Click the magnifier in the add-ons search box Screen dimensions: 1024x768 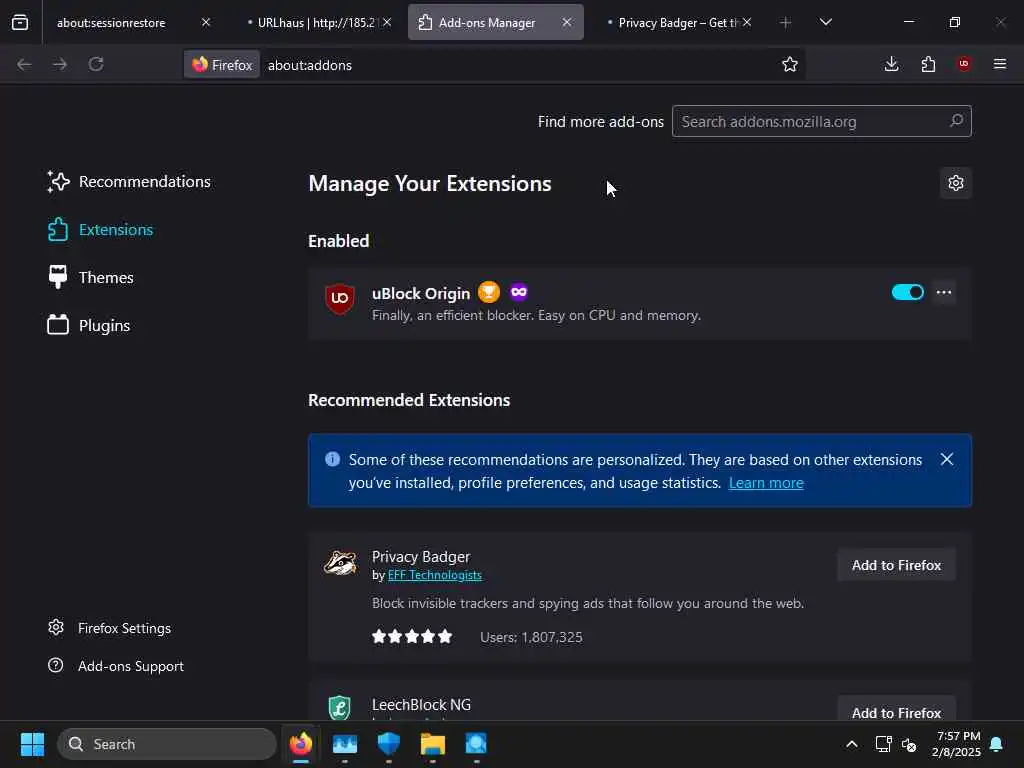956,121
